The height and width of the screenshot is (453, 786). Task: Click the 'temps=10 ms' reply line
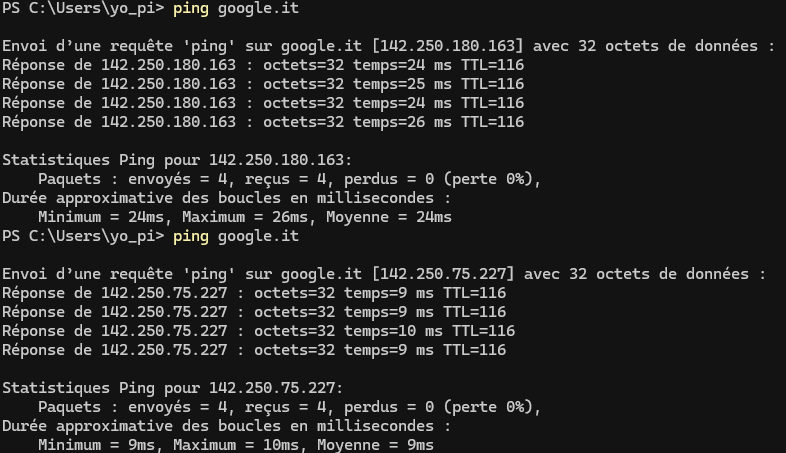coord(259,331)
